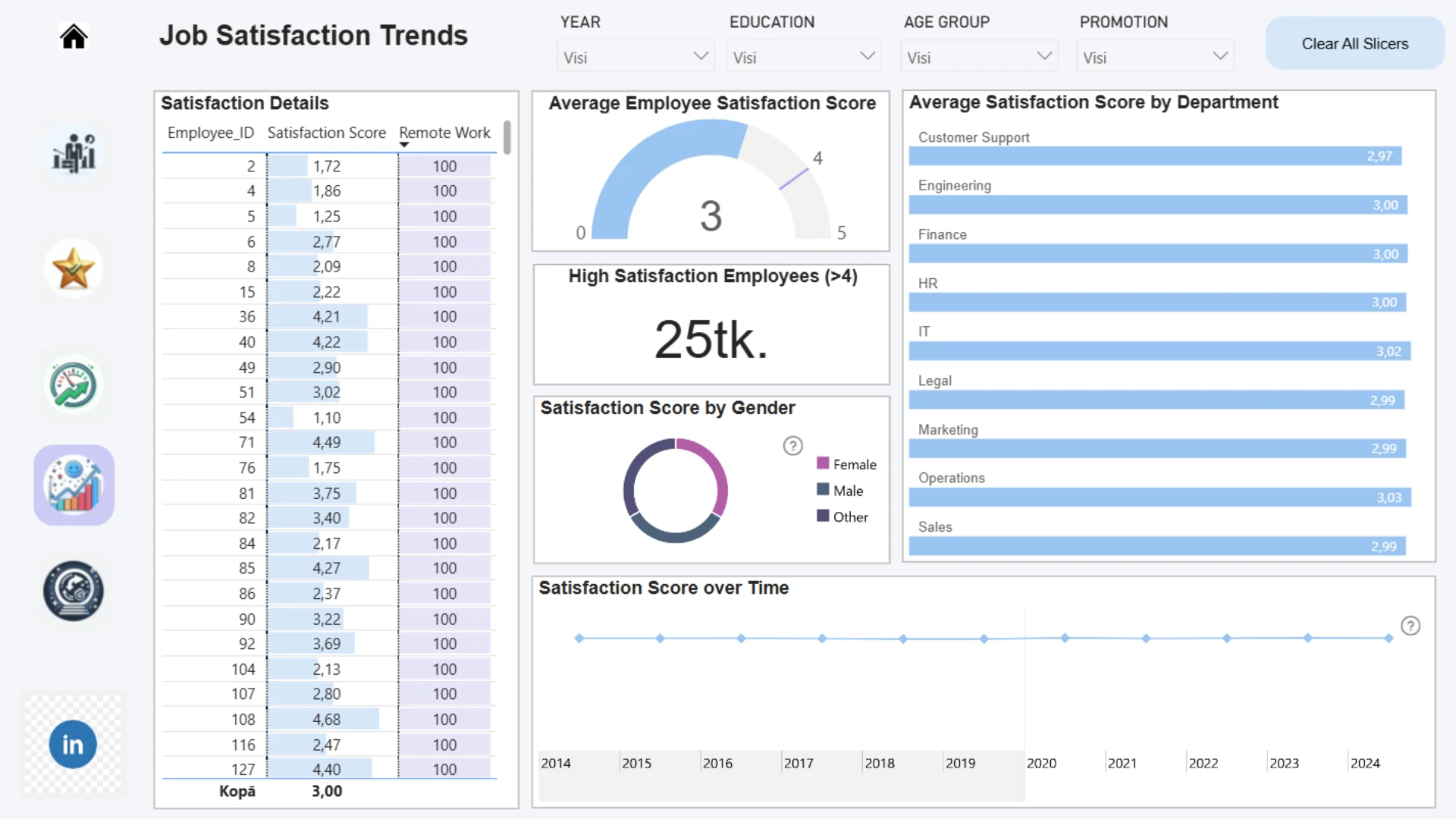Screen dimensions: 1456x819
Task: Sort table by Satisfaction Score column header
Action: click(x=327, y=133)
